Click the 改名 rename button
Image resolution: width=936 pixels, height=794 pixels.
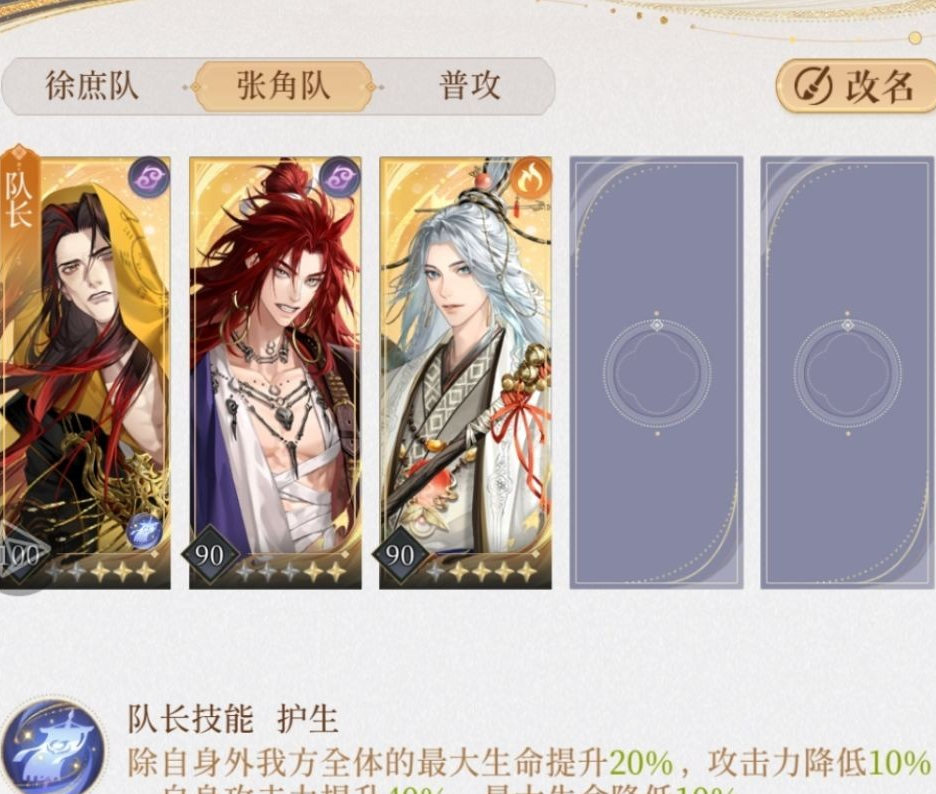click(x=855, y=86)
